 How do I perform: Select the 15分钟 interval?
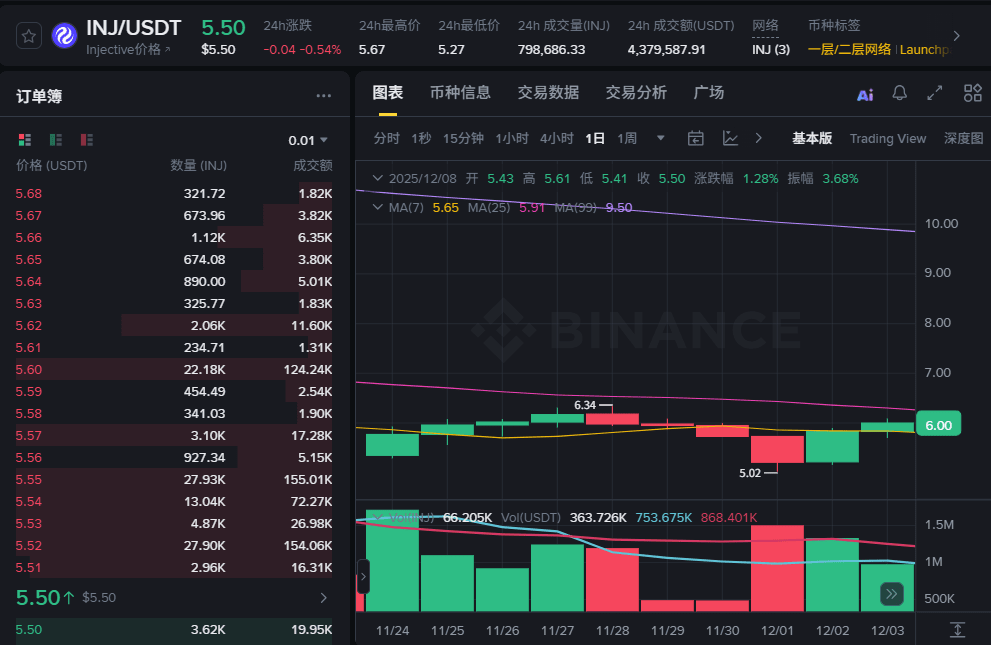point(463,138)
